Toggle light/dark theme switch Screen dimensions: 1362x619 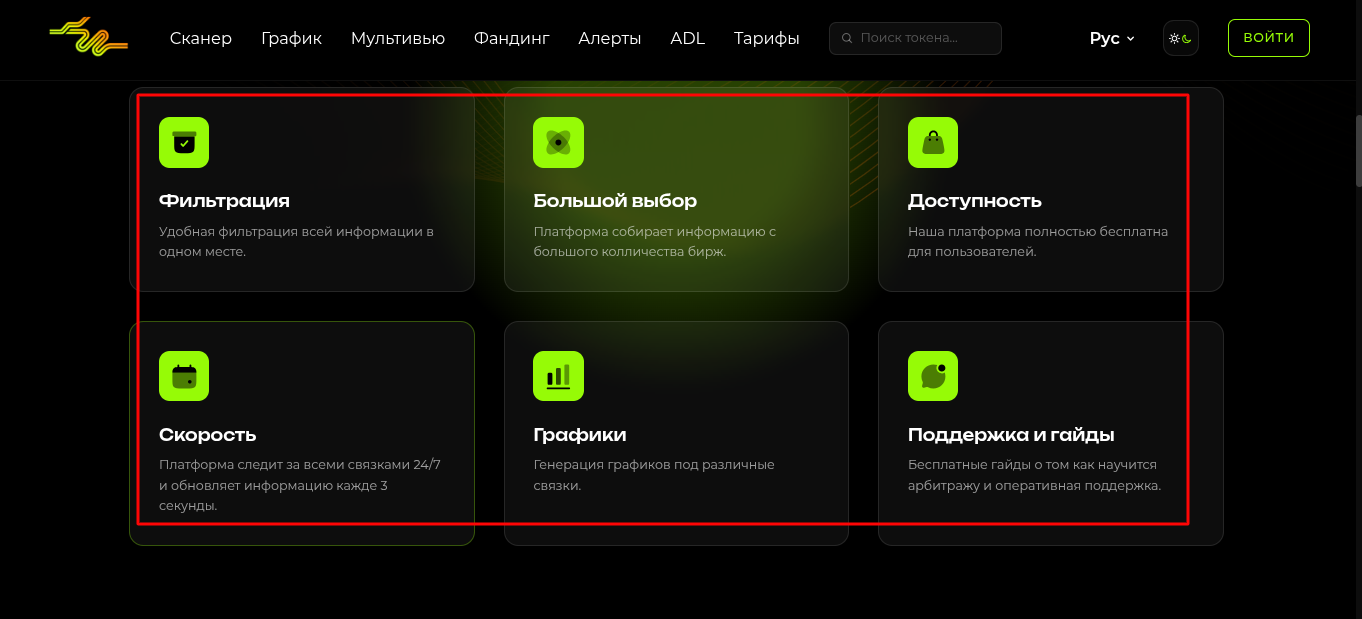click(x=1181, y=38)
